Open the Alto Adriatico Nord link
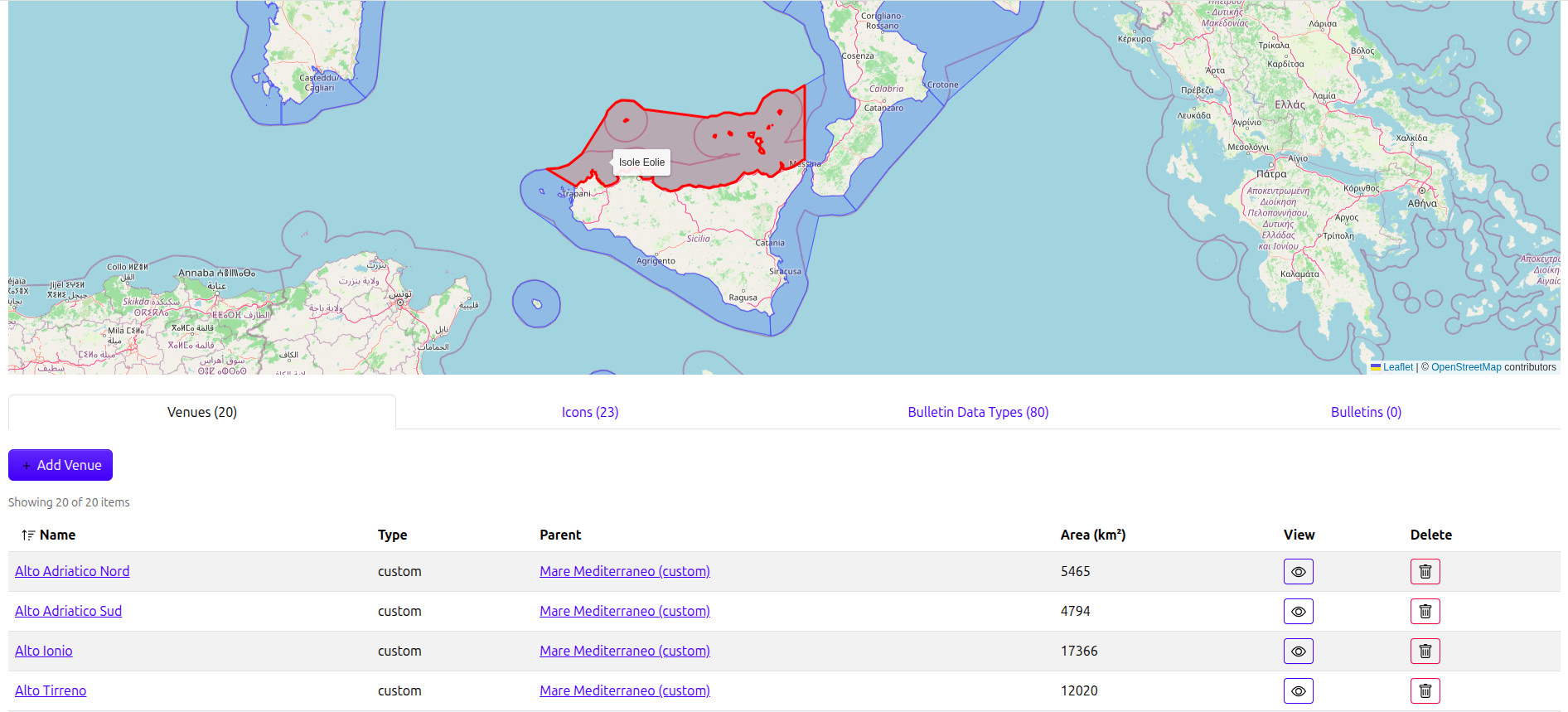The width and height of the screenshot is (1568, 712). pyautogui.click(x=72, y=571)
